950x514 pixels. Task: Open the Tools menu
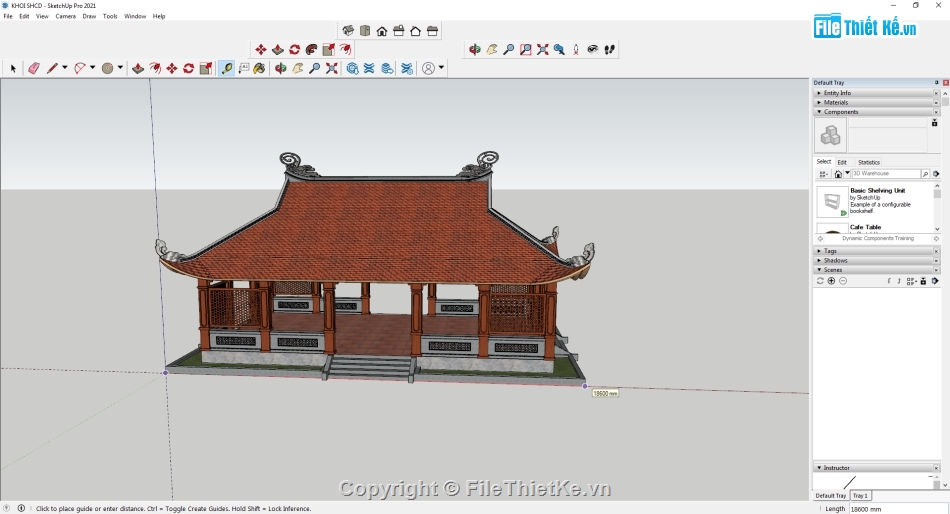(x=110, y=16)
